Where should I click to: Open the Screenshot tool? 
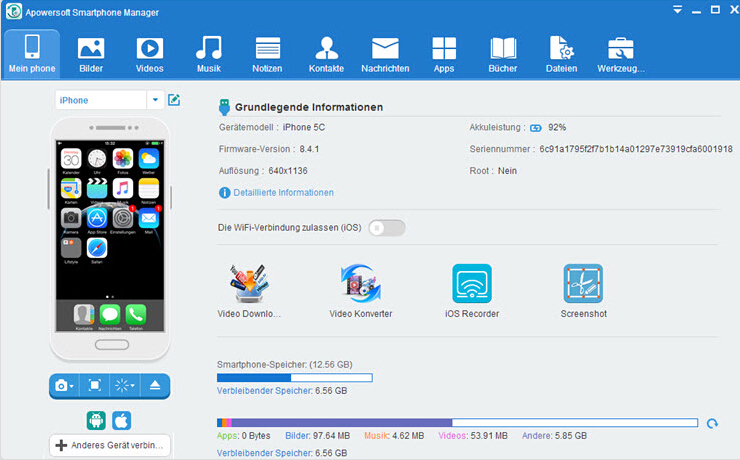click(x=583, y=292)
